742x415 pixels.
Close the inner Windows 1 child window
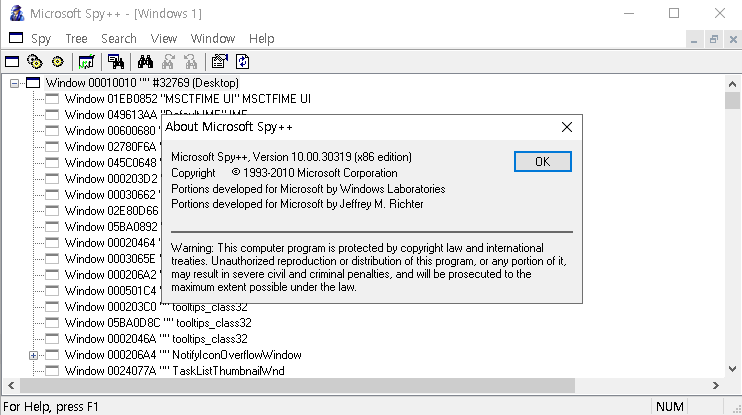[x=733, y=39]
